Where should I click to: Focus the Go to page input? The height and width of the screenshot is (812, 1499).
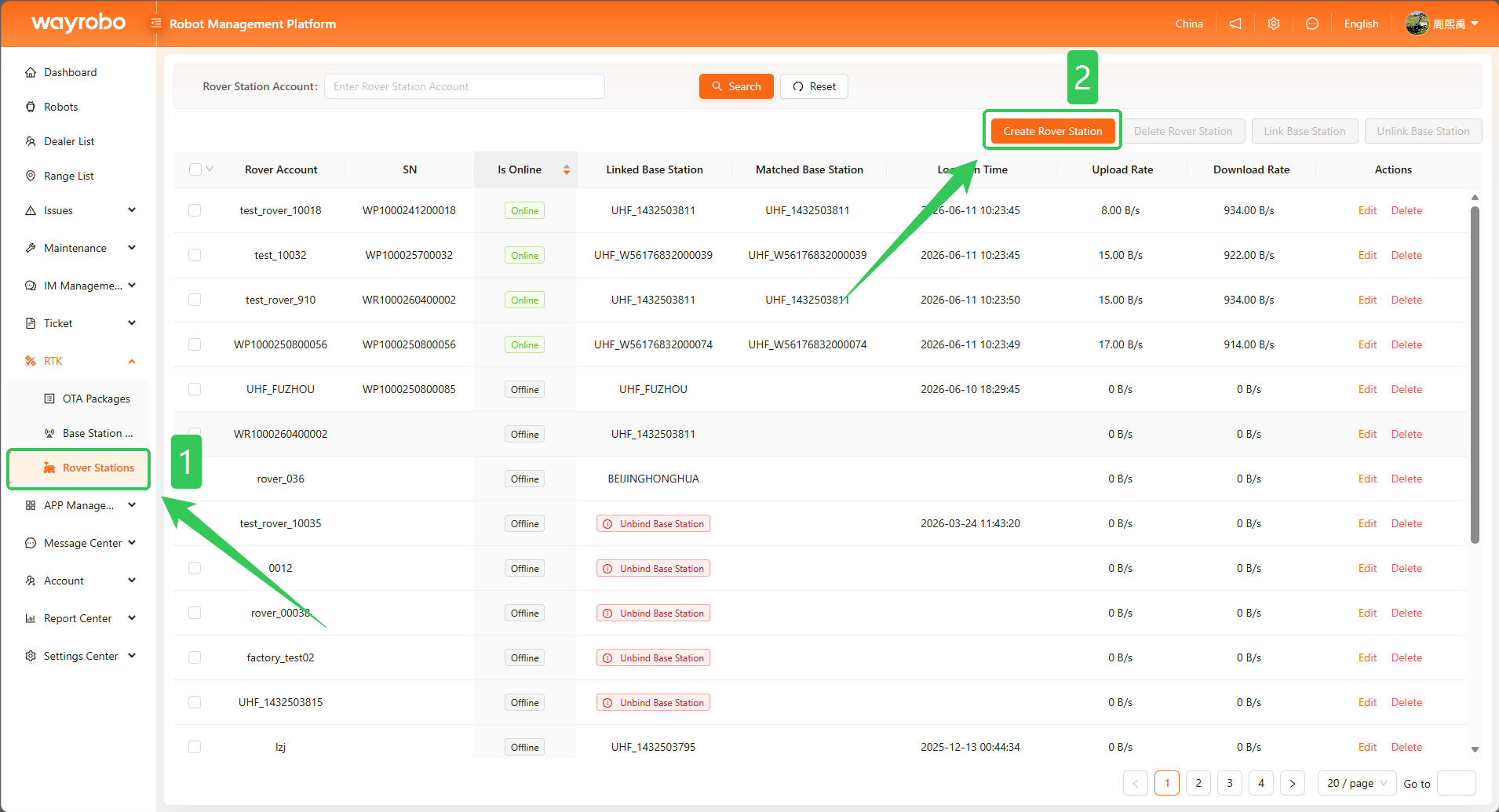[1456, 783]
